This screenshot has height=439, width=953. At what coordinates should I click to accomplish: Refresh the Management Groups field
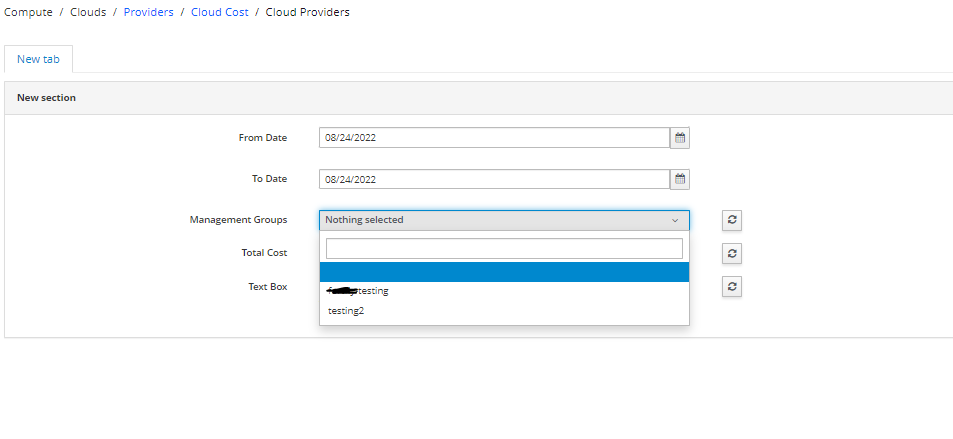tap(732, 220)
